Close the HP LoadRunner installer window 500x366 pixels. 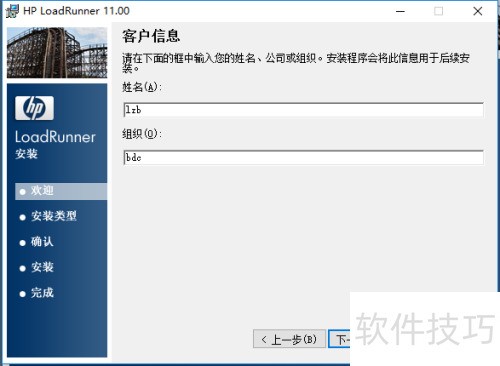pyautogui.click(x=478, y=11)
